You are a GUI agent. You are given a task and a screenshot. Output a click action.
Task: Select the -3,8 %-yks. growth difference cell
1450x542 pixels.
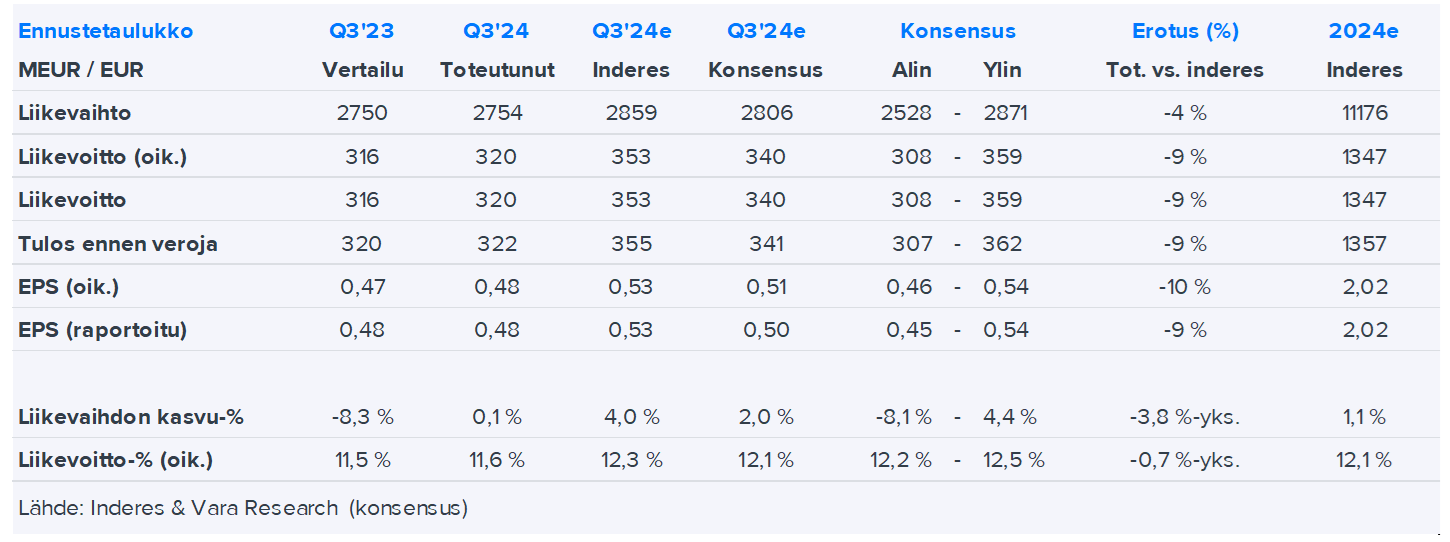(x=1185, y=417)
